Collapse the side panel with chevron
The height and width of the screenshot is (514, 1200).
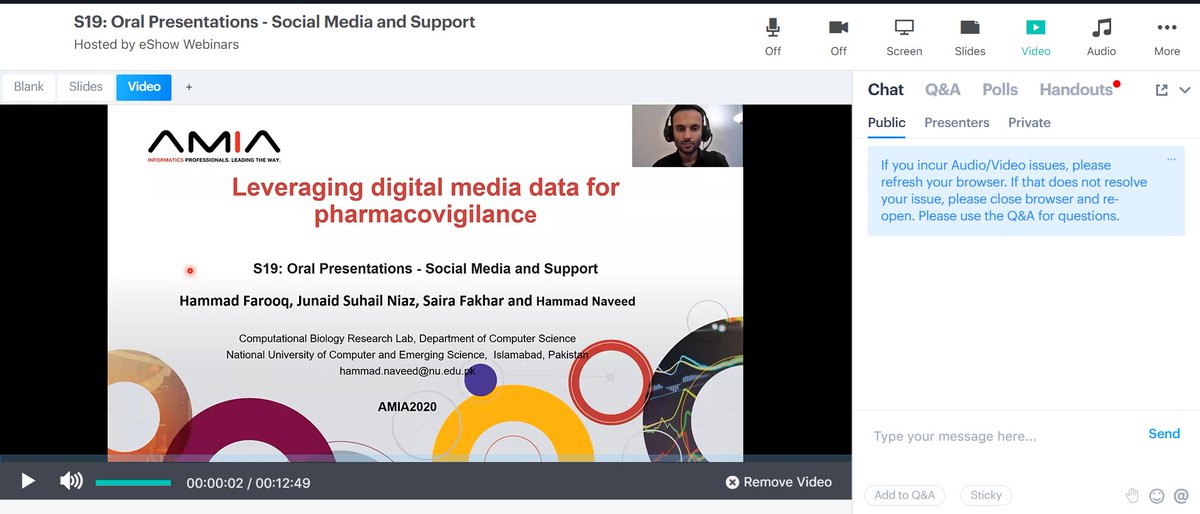(1185, 90)
